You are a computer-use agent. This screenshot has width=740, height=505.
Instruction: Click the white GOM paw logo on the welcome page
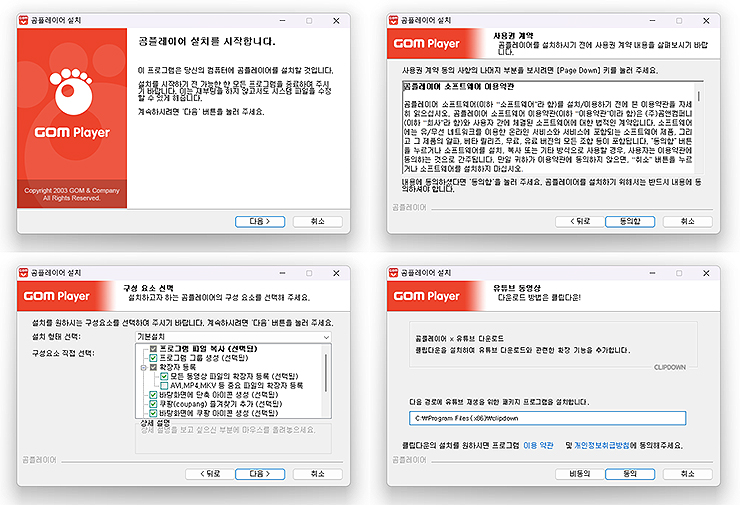pyautogui.click(x=71, y=91)
